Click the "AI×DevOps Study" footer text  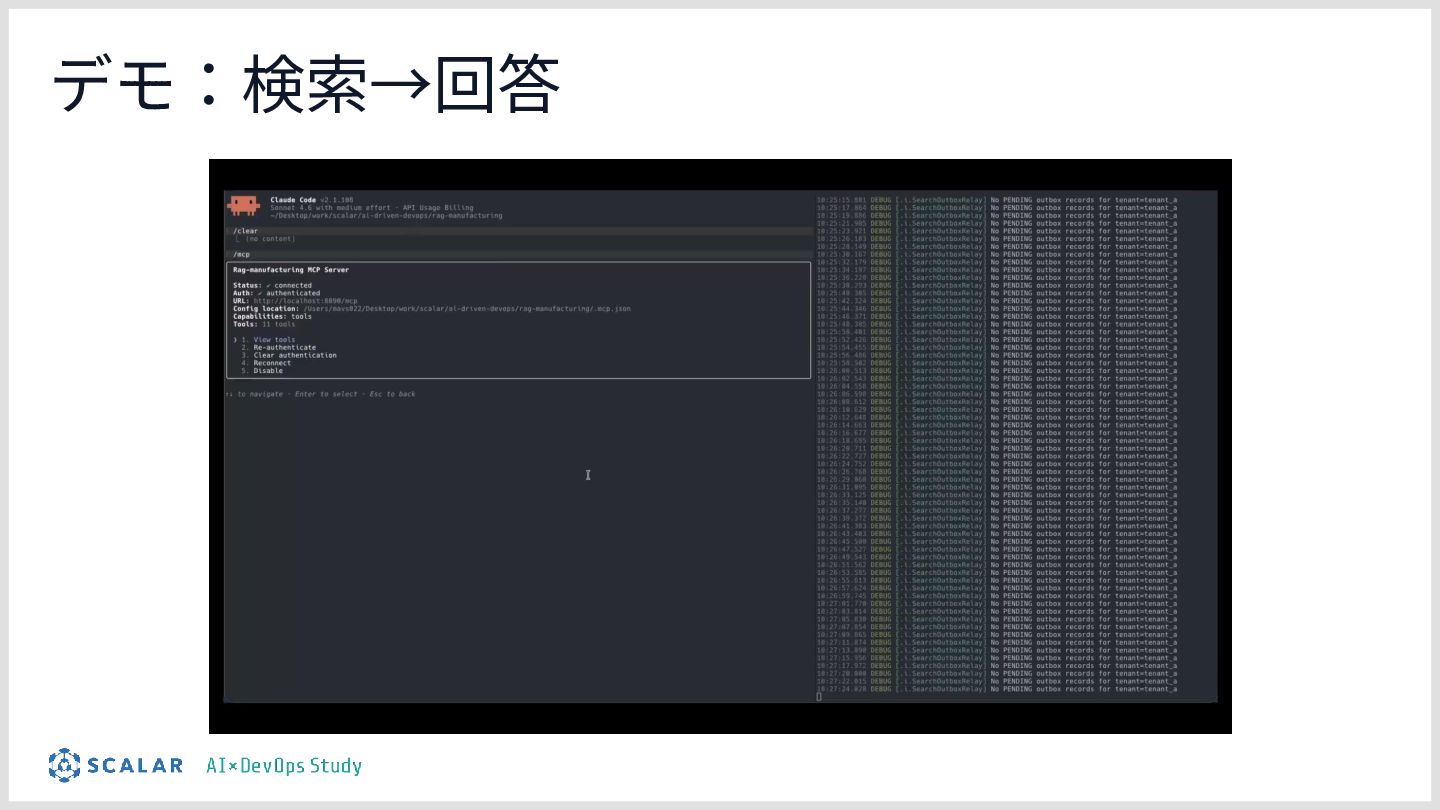tap(284, 766)
